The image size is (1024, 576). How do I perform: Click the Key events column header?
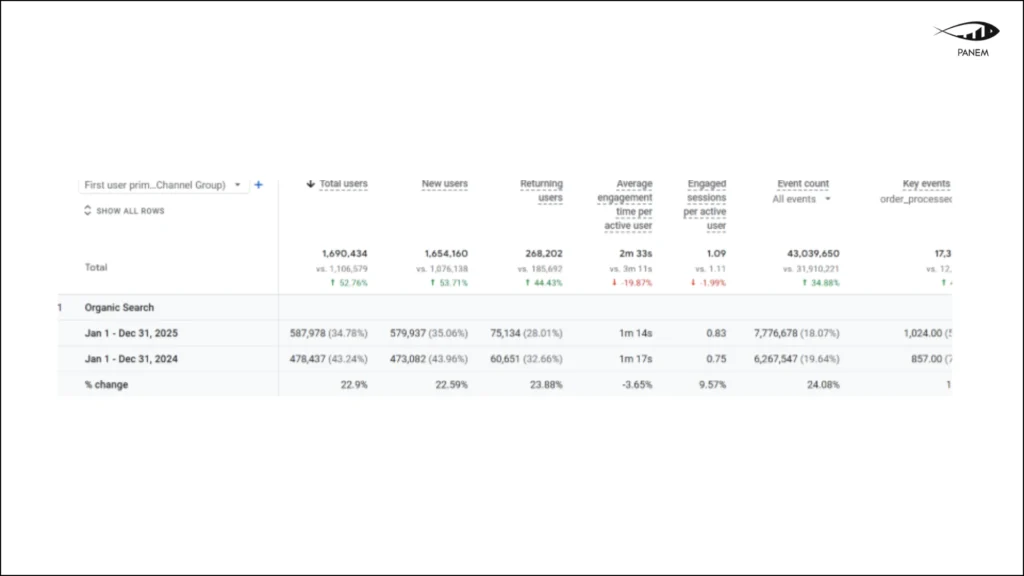tap(926, 184)
